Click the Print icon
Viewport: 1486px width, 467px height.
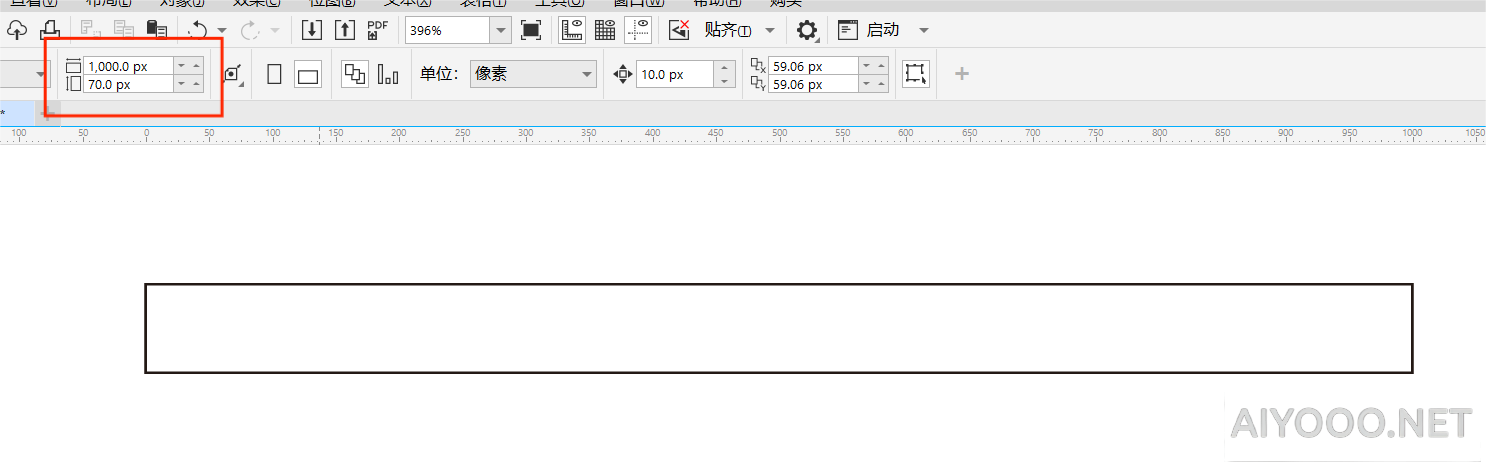click(x=50, y=30)
